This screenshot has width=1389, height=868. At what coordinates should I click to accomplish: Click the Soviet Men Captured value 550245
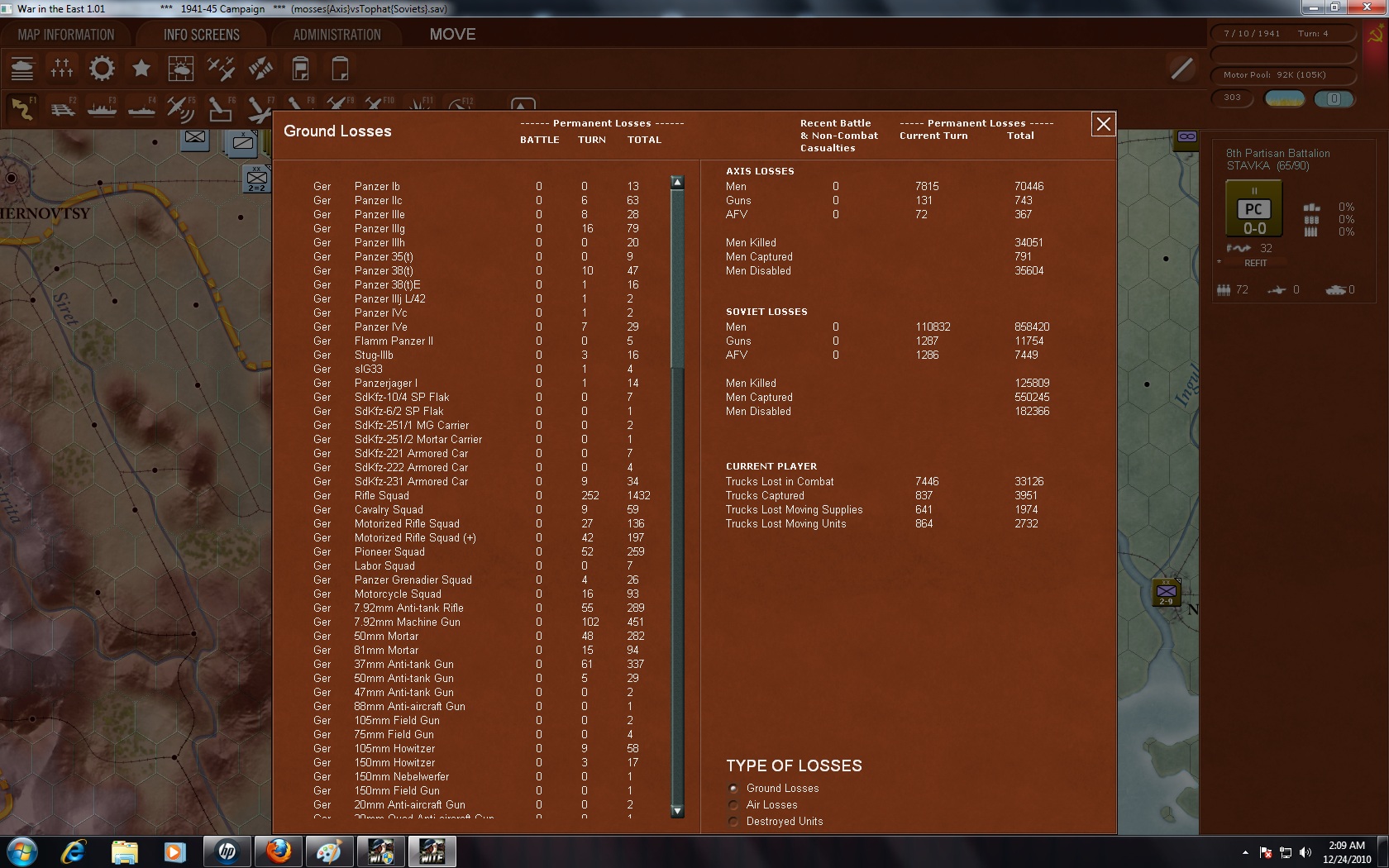(1032, 398)
